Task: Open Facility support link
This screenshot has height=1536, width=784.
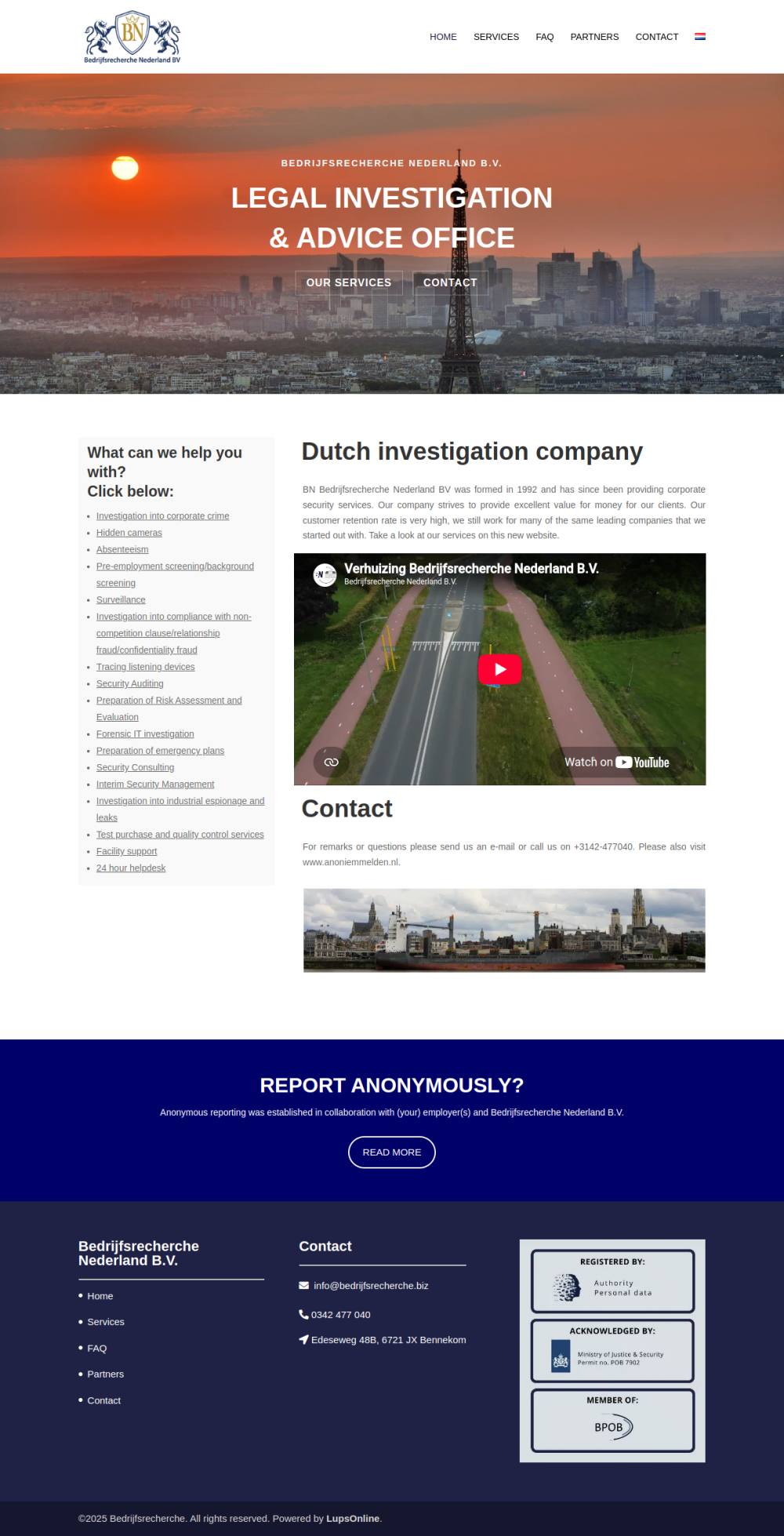Action: point(126,851)
